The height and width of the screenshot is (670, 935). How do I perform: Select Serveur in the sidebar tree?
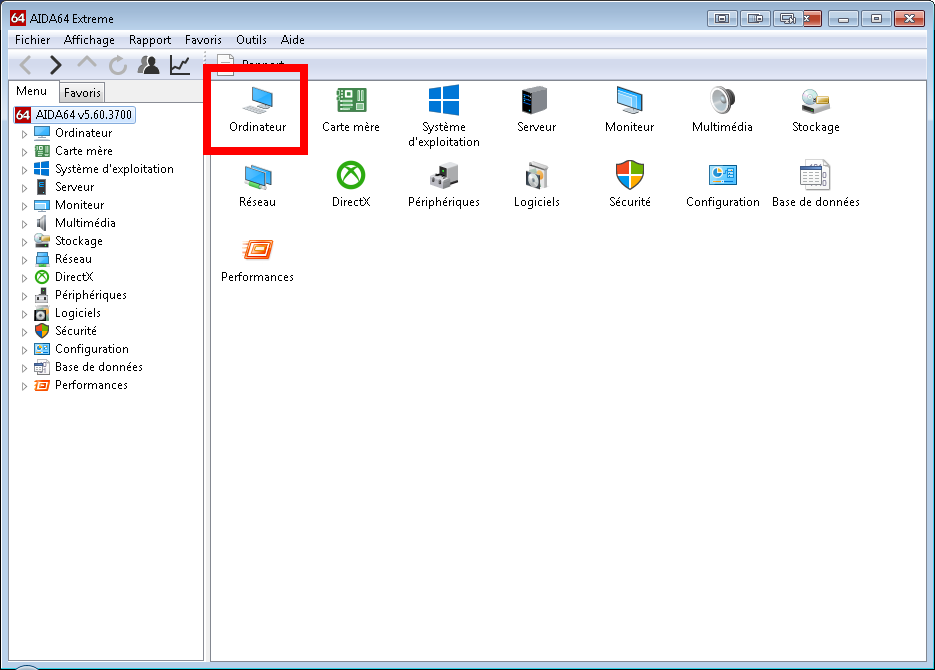[75, 187]
